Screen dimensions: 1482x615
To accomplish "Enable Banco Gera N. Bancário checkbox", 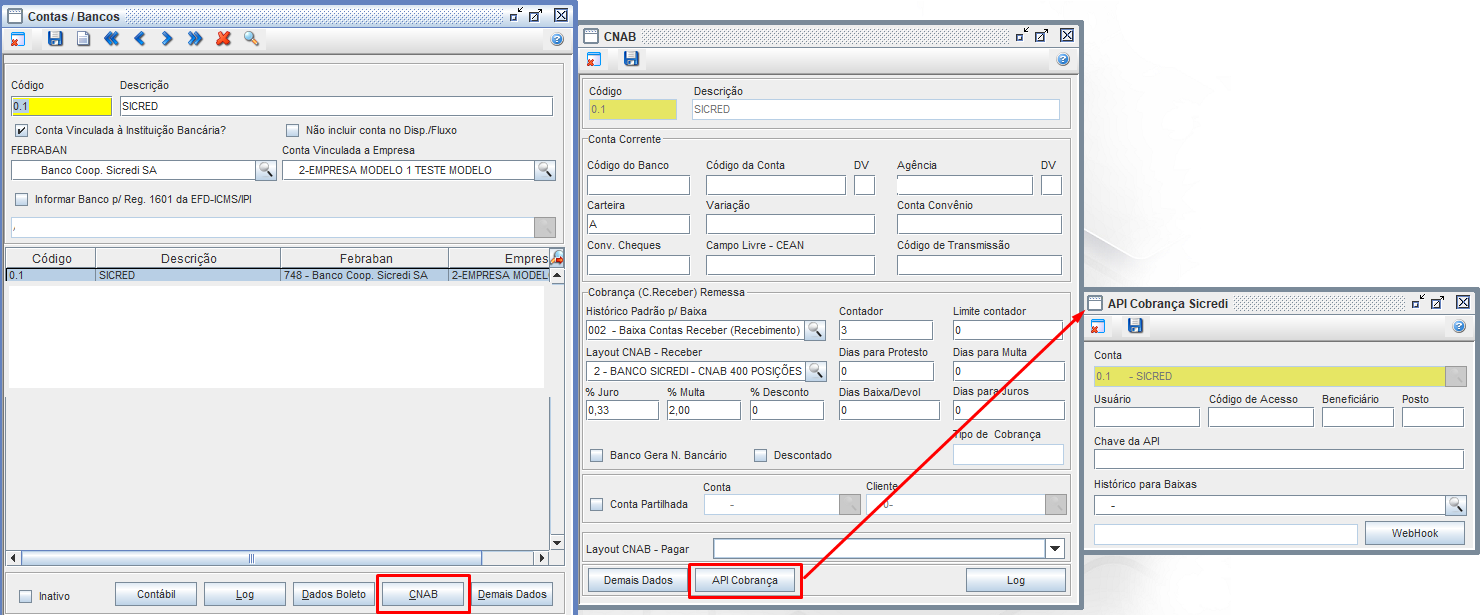I will [x=597, y=455].
